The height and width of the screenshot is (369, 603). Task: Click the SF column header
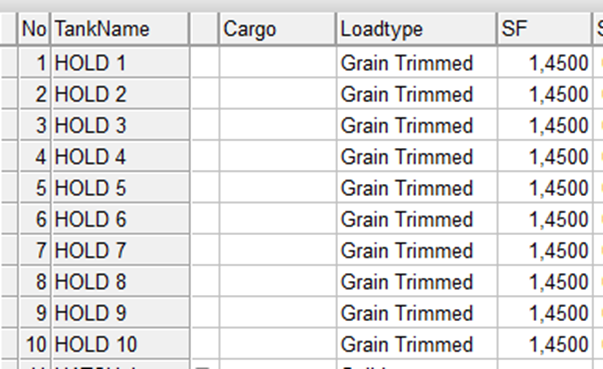tap(544, 29)
